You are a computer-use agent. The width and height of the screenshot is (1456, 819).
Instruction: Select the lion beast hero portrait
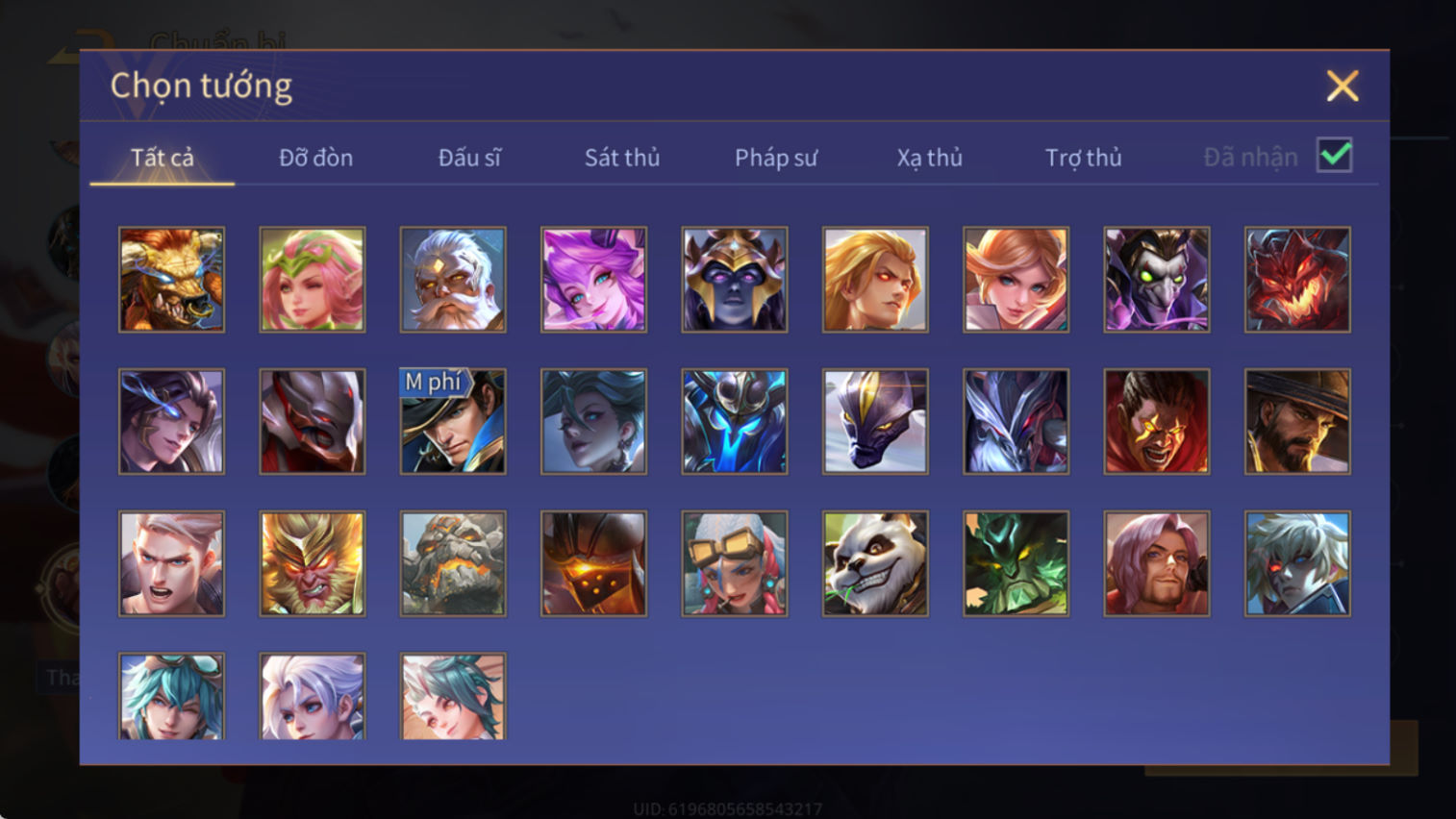[x=171, y=280]
